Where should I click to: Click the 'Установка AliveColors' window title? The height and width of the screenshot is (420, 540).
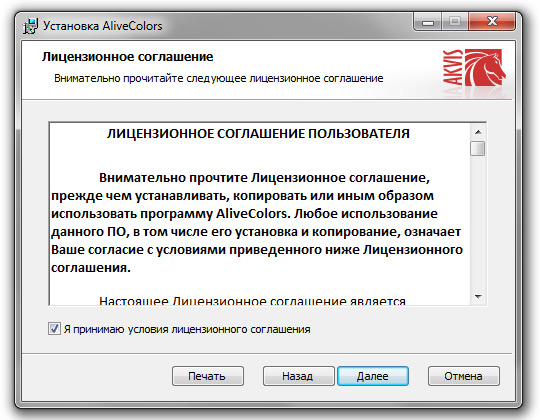[103, 26]
